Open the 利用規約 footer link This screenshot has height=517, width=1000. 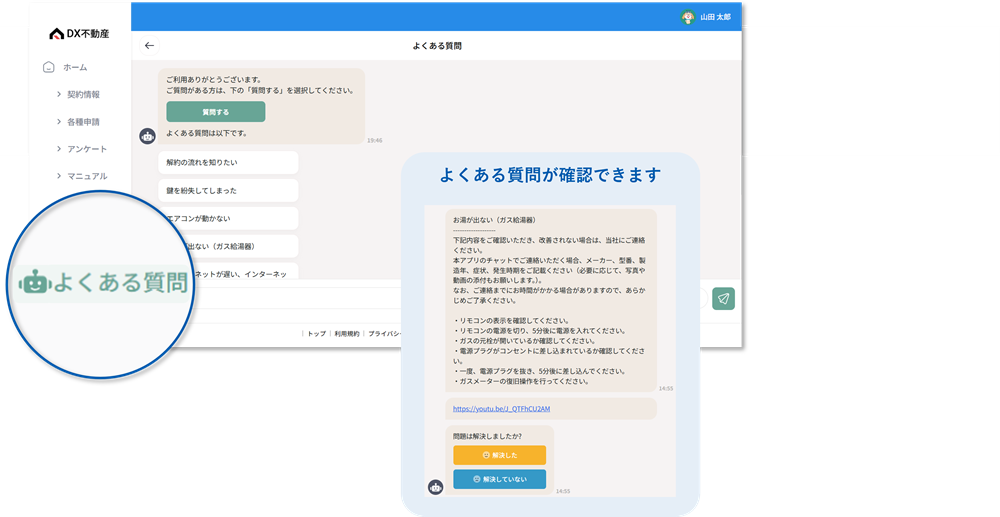tap(347, 333)
